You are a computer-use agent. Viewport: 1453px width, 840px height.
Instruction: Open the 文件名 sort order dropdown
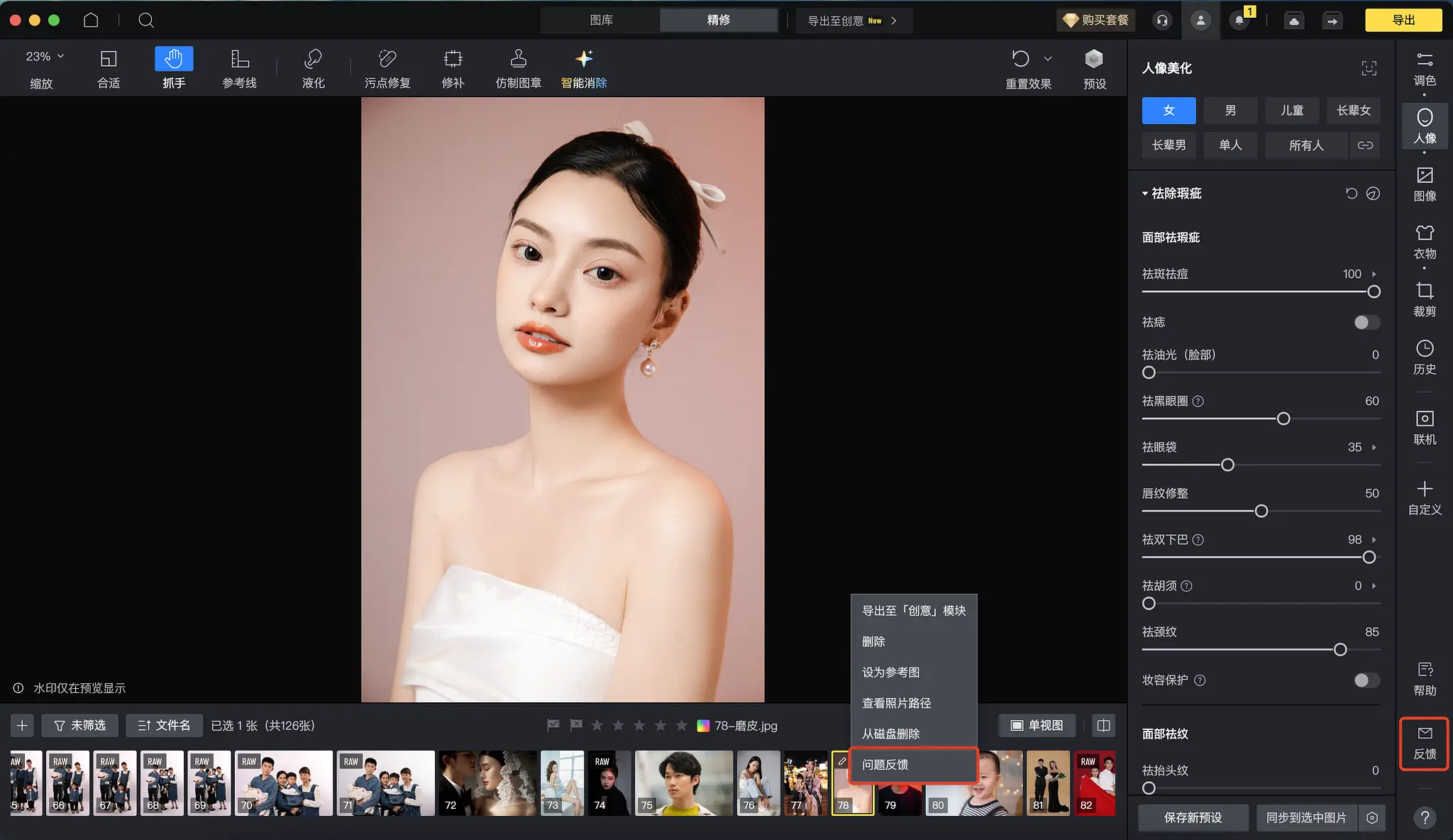(164, 726)
